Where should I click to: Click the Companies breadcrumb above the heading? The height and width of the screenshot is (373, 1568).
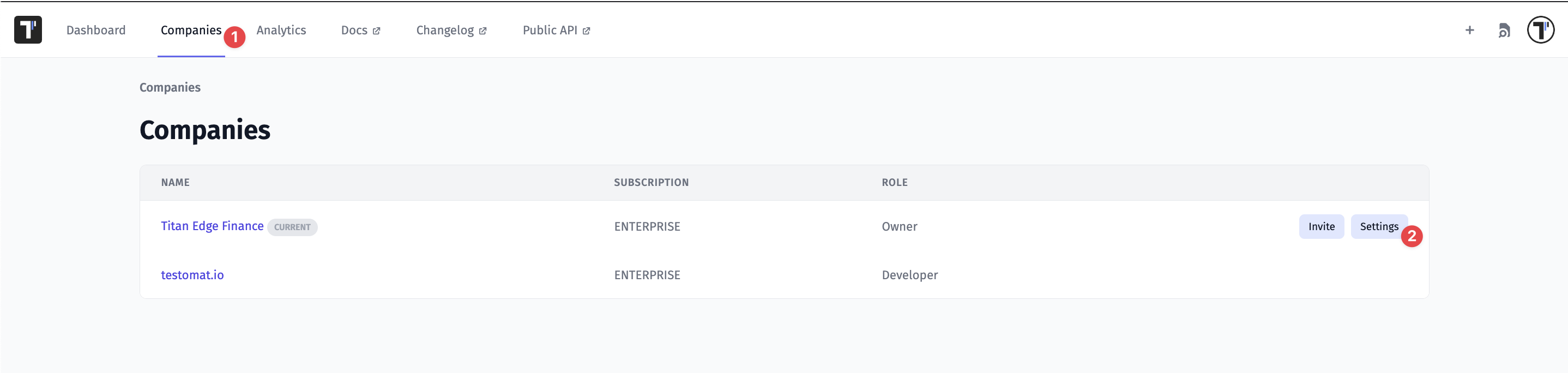pos(170,88)
